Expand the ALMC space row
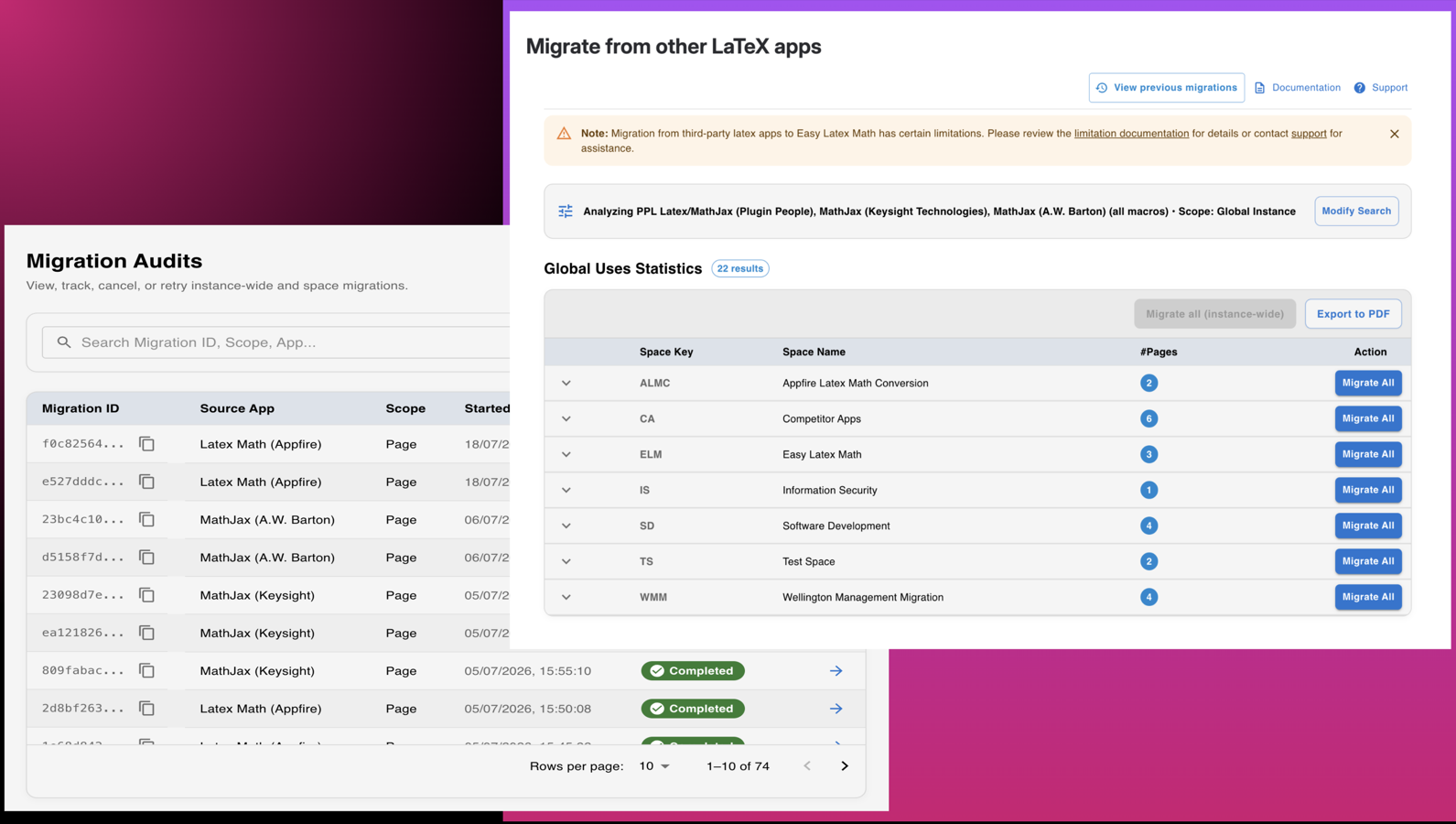Image resolution: width=1456 pixels, height=824 pixels. tap(566, 384)
